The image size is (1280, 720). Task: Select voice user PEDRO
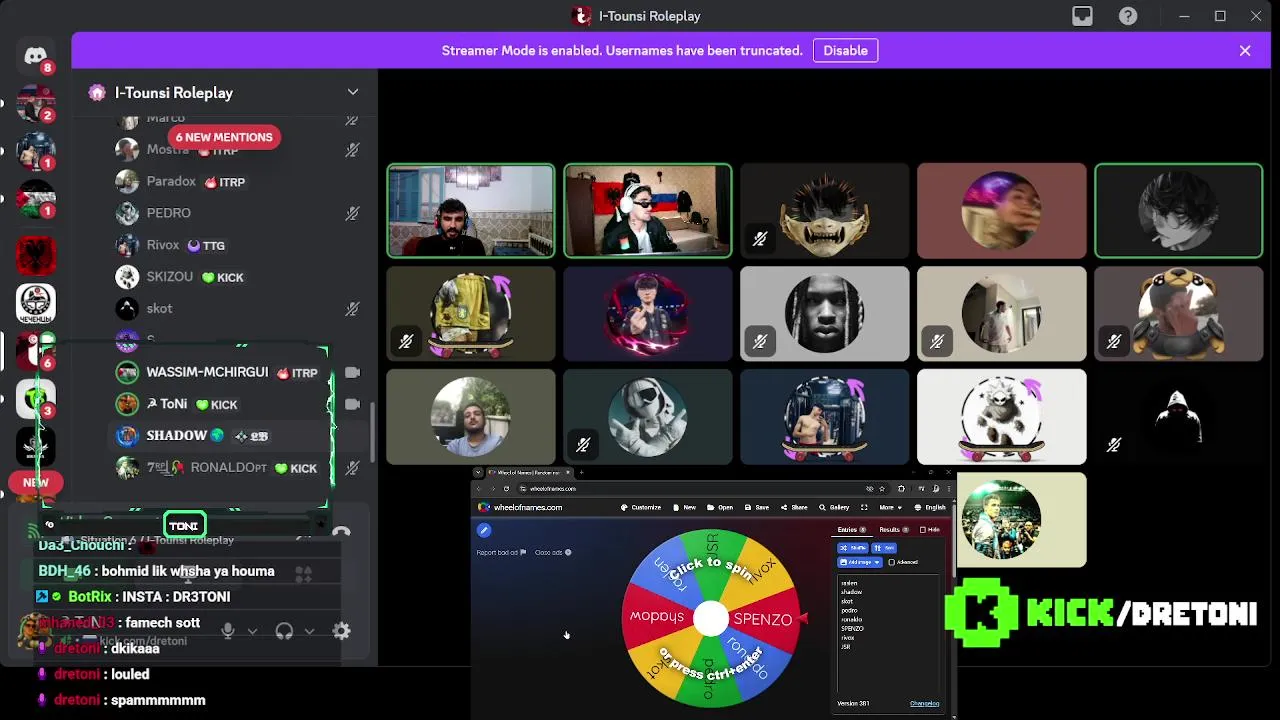pyautogui.click(x=236, y=213)
